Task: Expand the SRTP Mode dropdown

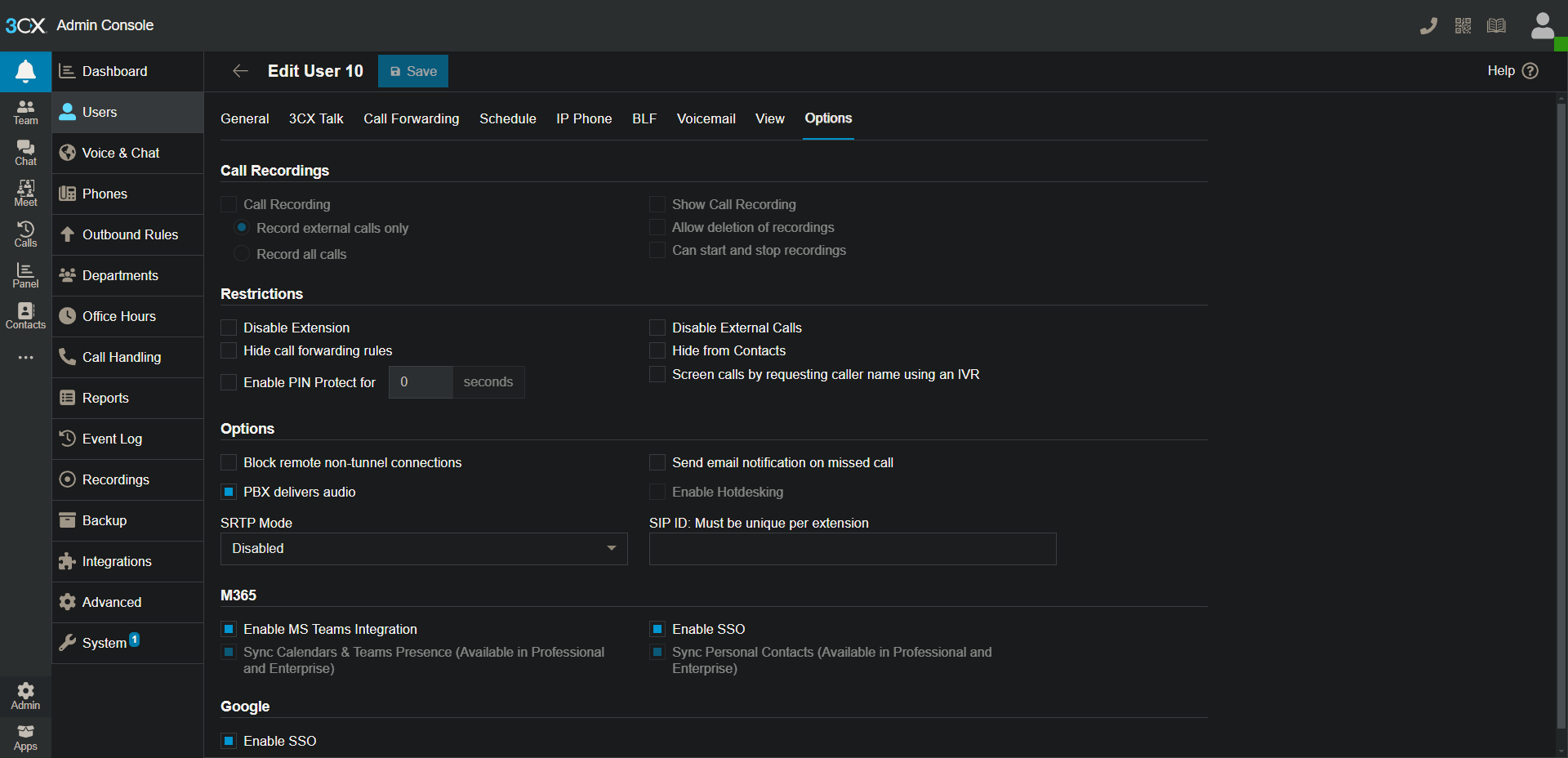Action: 423,549
